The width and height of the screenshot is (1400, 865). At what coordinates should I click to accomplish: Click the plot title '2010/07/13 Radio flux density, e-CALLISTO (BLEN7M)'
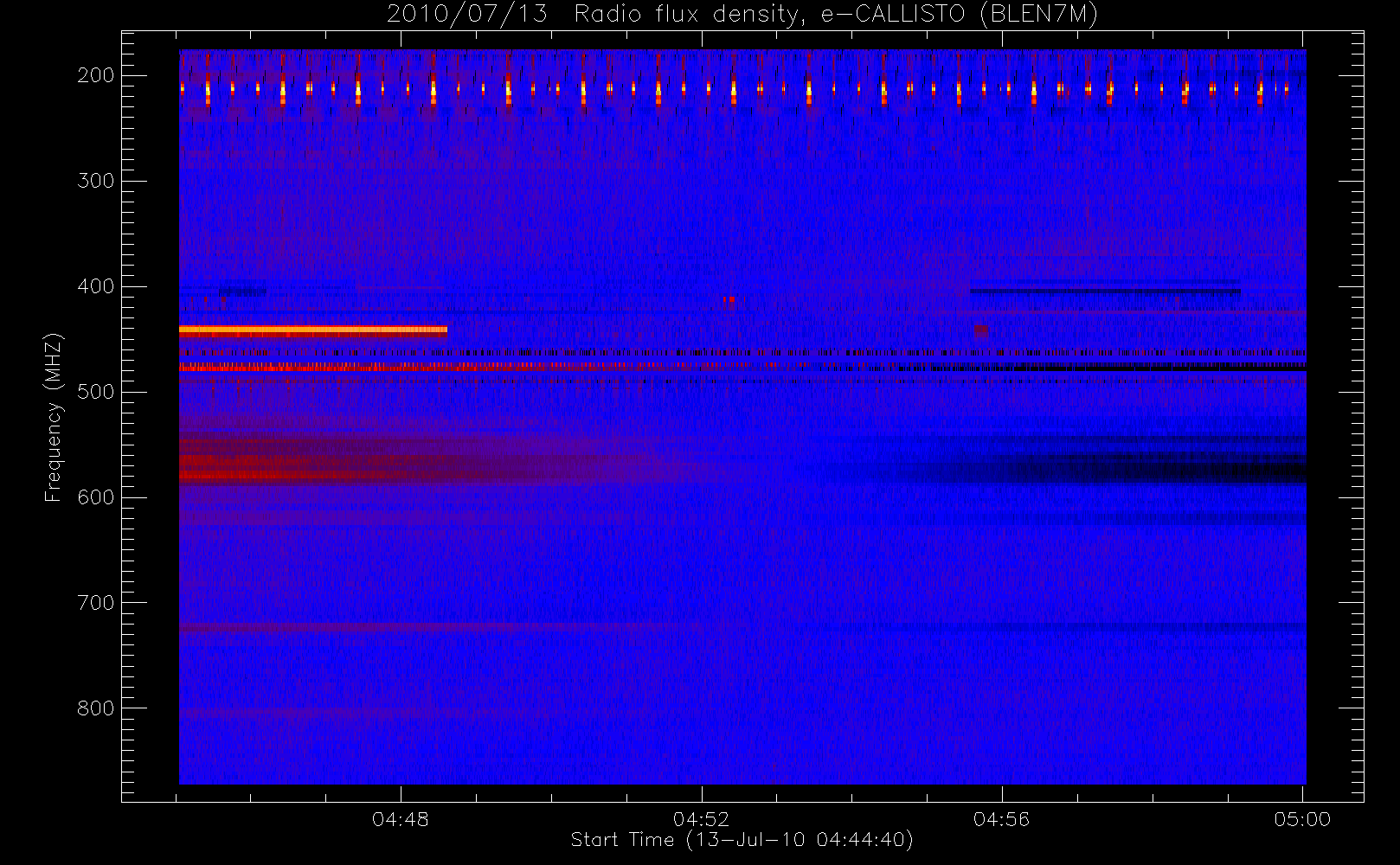742,15
